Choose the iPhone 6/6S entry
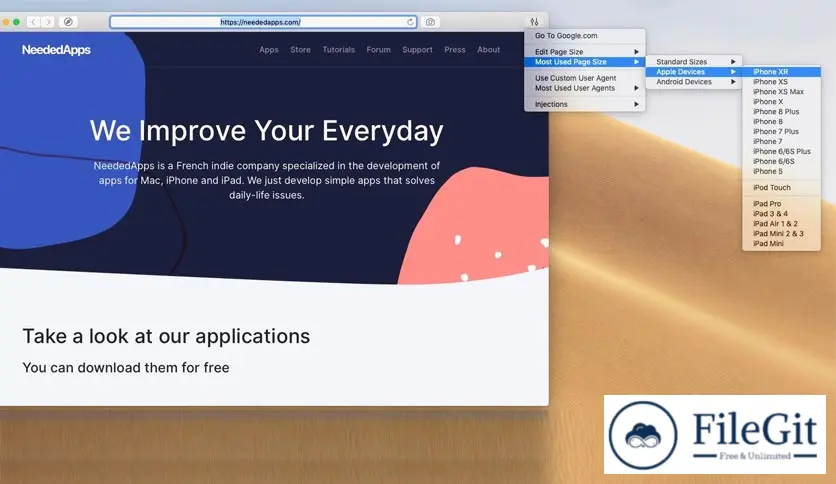Image resolution: width=836 pixels, height=484 pixels. point(782,161)
